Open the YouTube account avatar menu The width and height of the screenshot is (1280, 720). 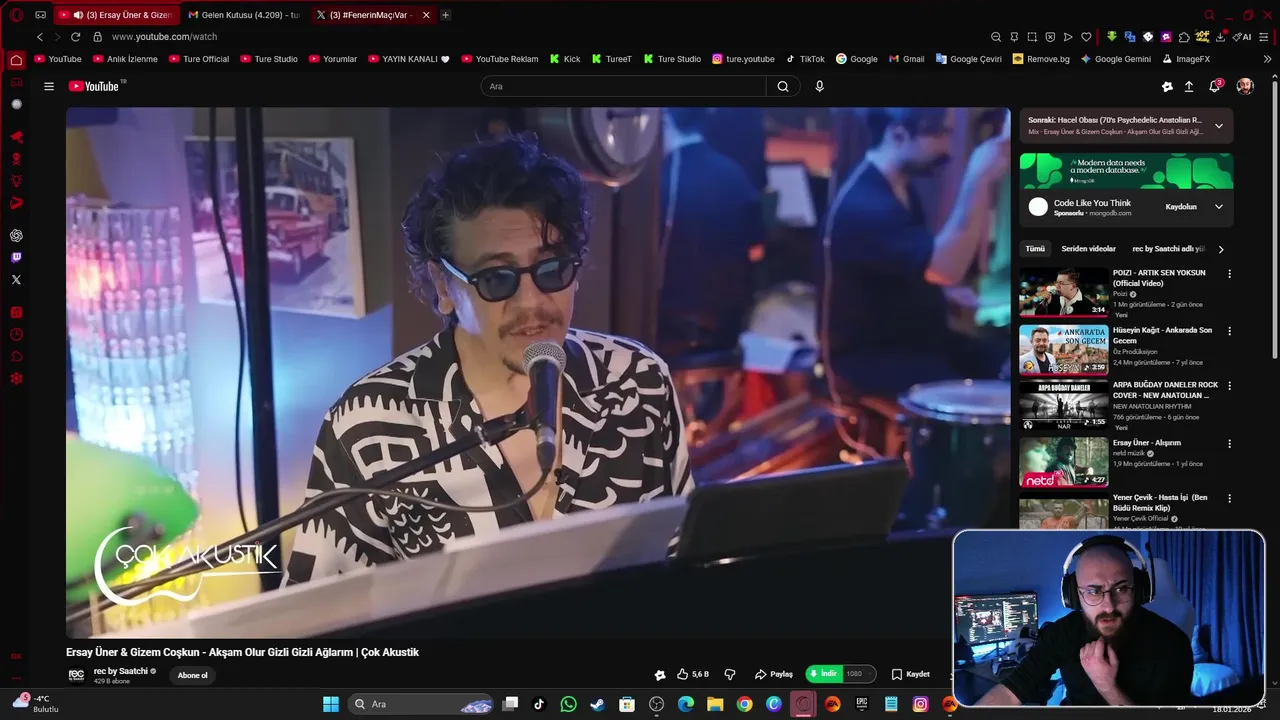pos(1245,86)
